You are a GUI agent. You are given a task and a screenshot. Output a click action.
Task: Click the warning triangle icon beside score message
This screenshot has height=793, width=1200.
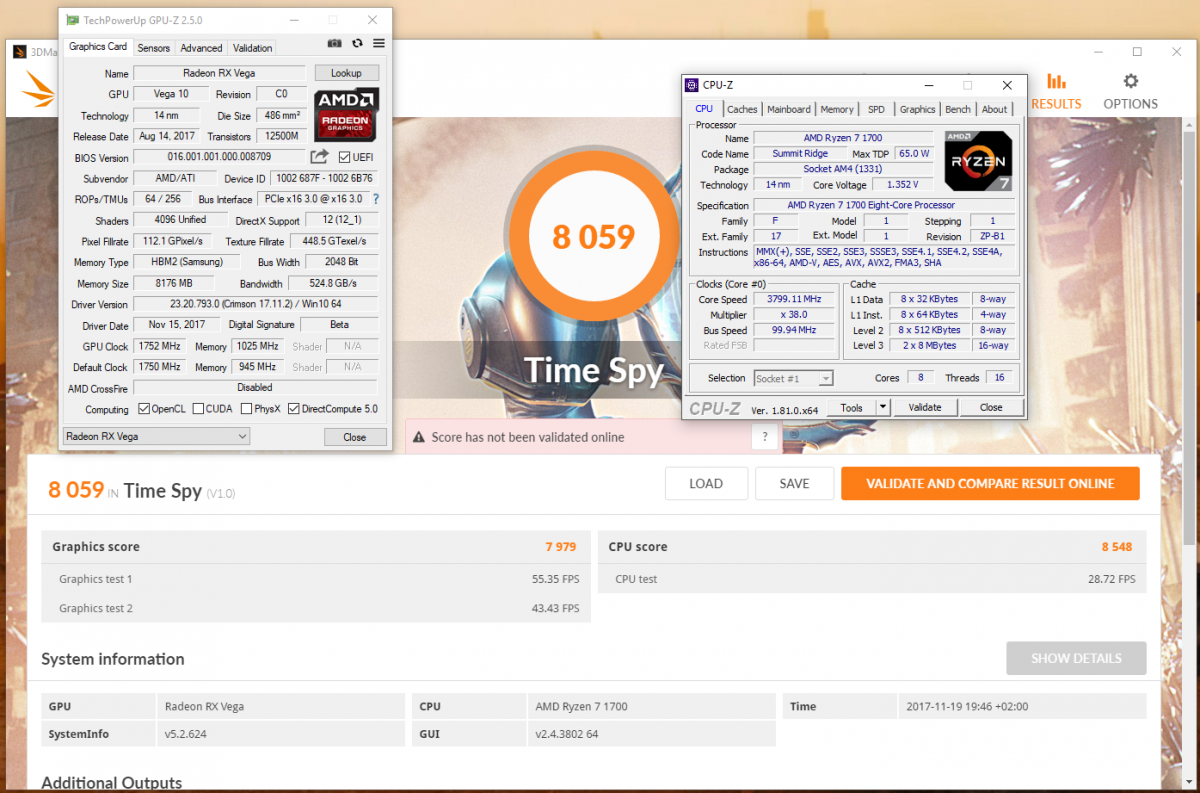pyautogui.click(x=420, y=437)
